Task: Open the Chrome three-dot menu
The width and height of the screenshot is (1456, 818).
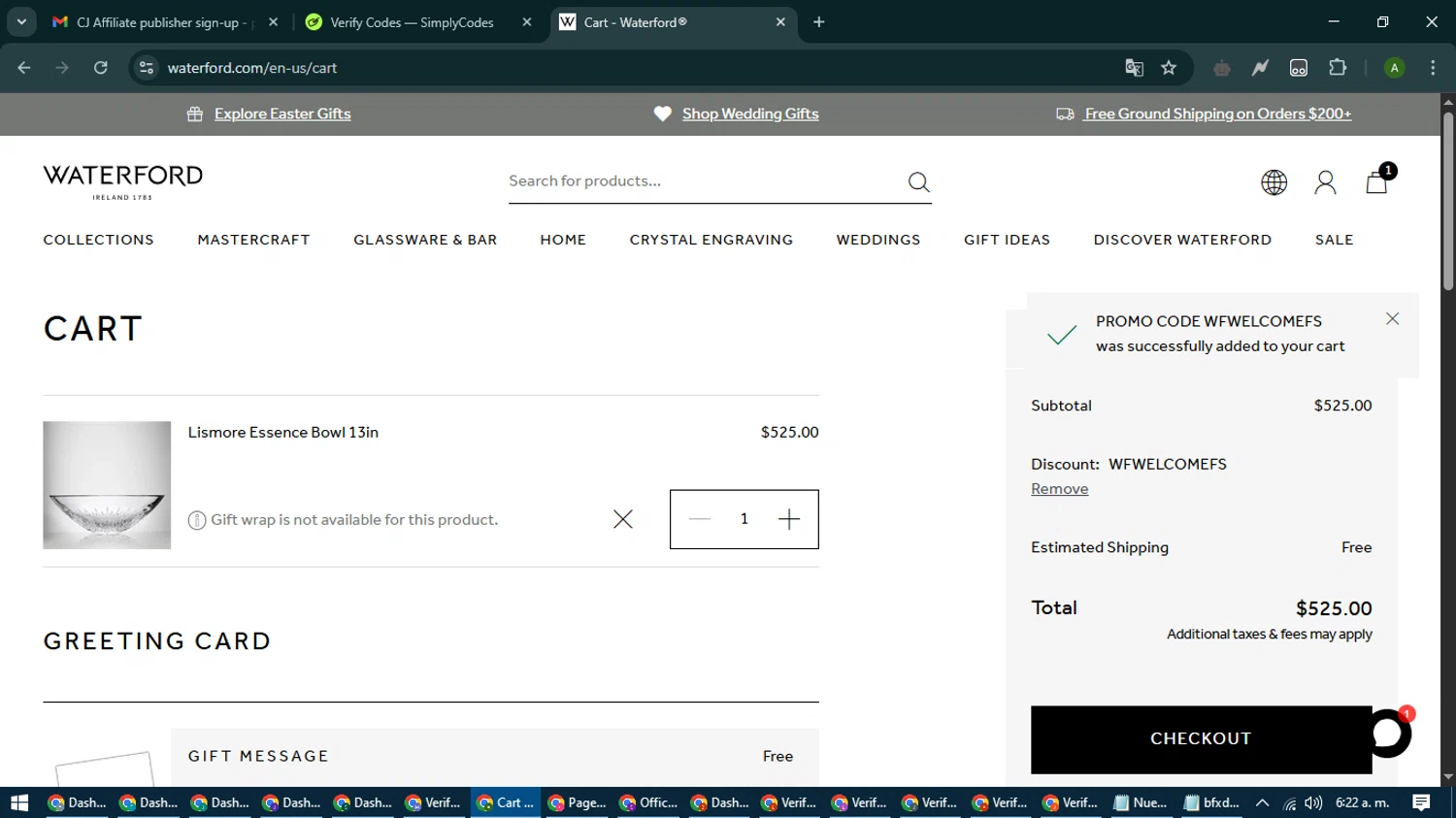Action: [1433, 68]
